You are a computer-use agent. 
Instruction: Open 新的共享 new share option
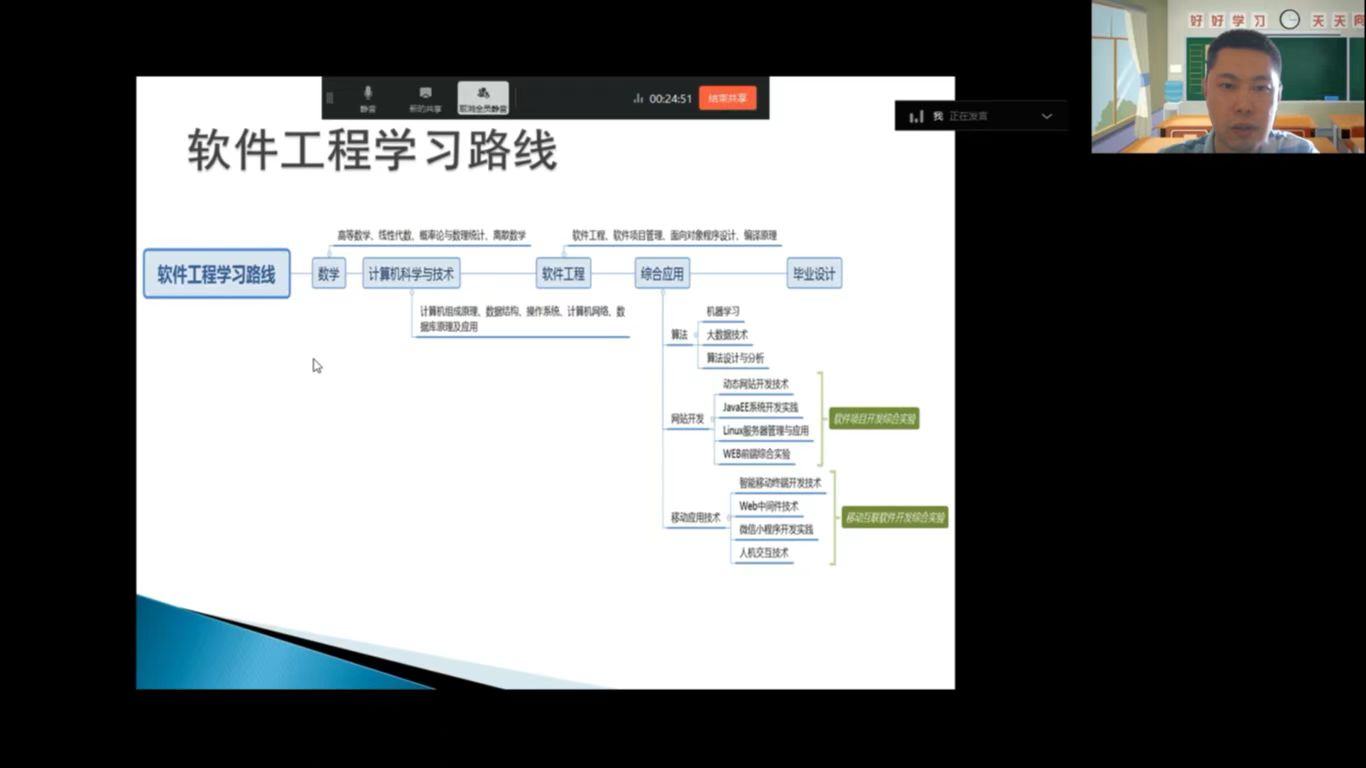tap(425, 98)
